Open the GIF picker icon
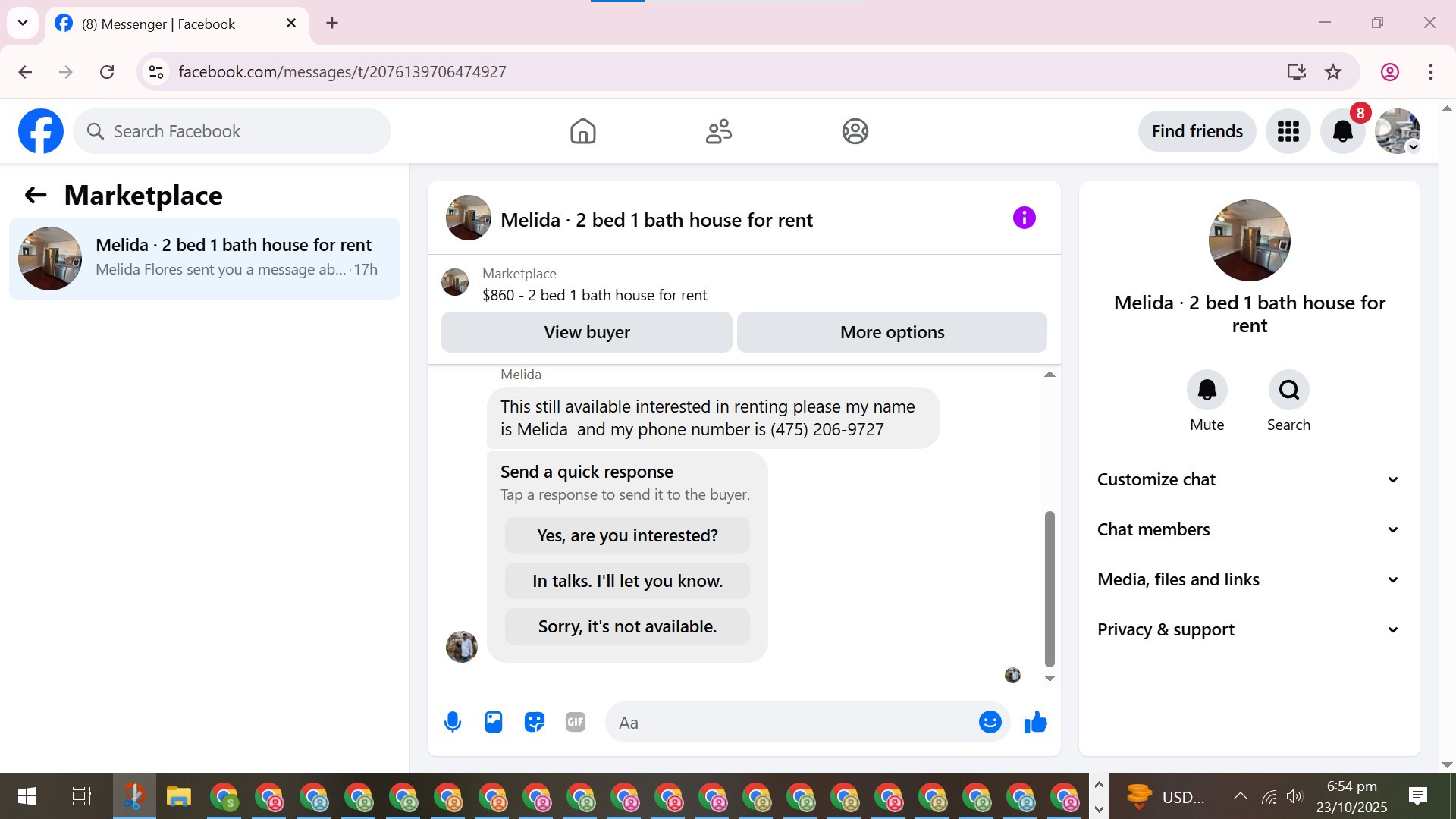This screenshot has width=1456, height=819. (576, 722)
